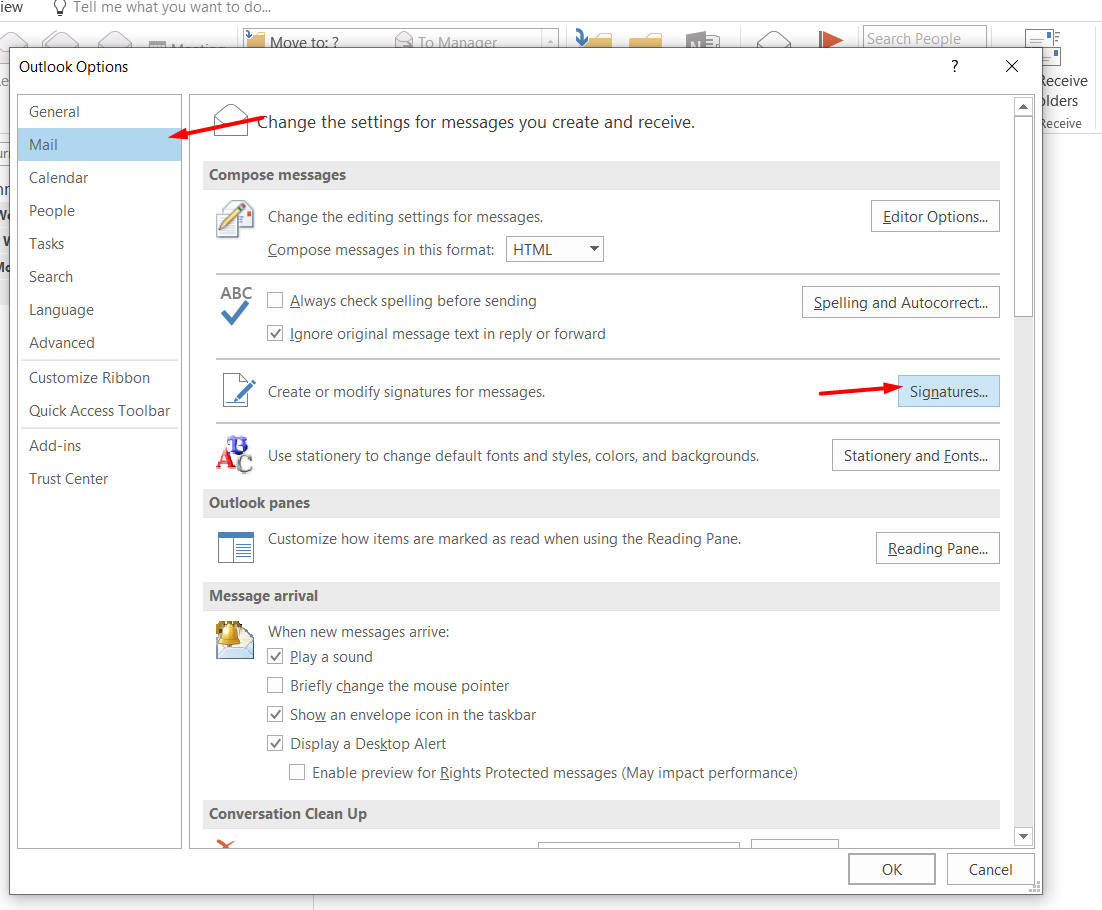Click the scrollbar up arrow

click(1023, 107)
